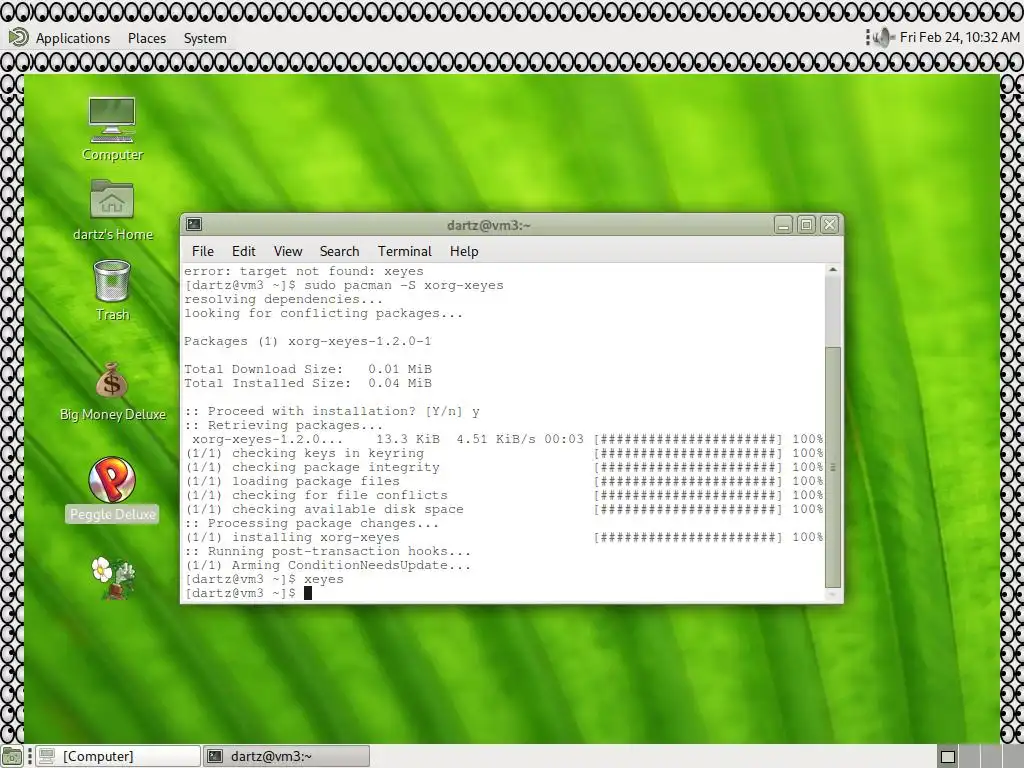Click the terminal icon in the window title bar
Screen dimensions: 1024x768
(x=194, y=225)
